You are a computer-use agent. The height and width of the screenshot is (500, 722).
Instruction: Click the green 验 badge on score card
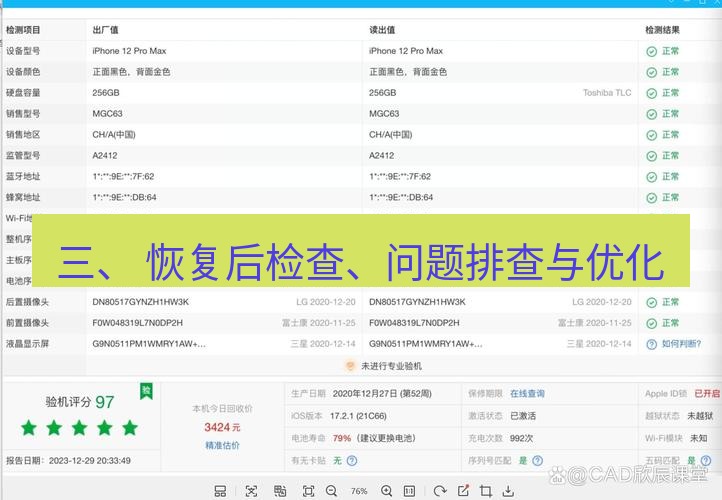(146, 391)
